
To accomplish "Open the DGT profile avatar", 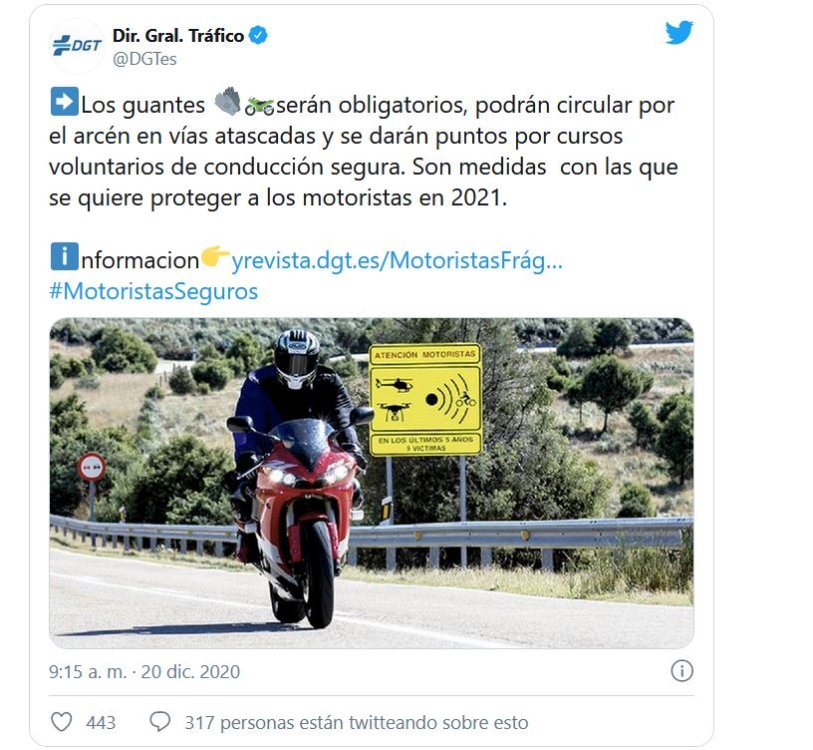I will [x=76, y=46].
